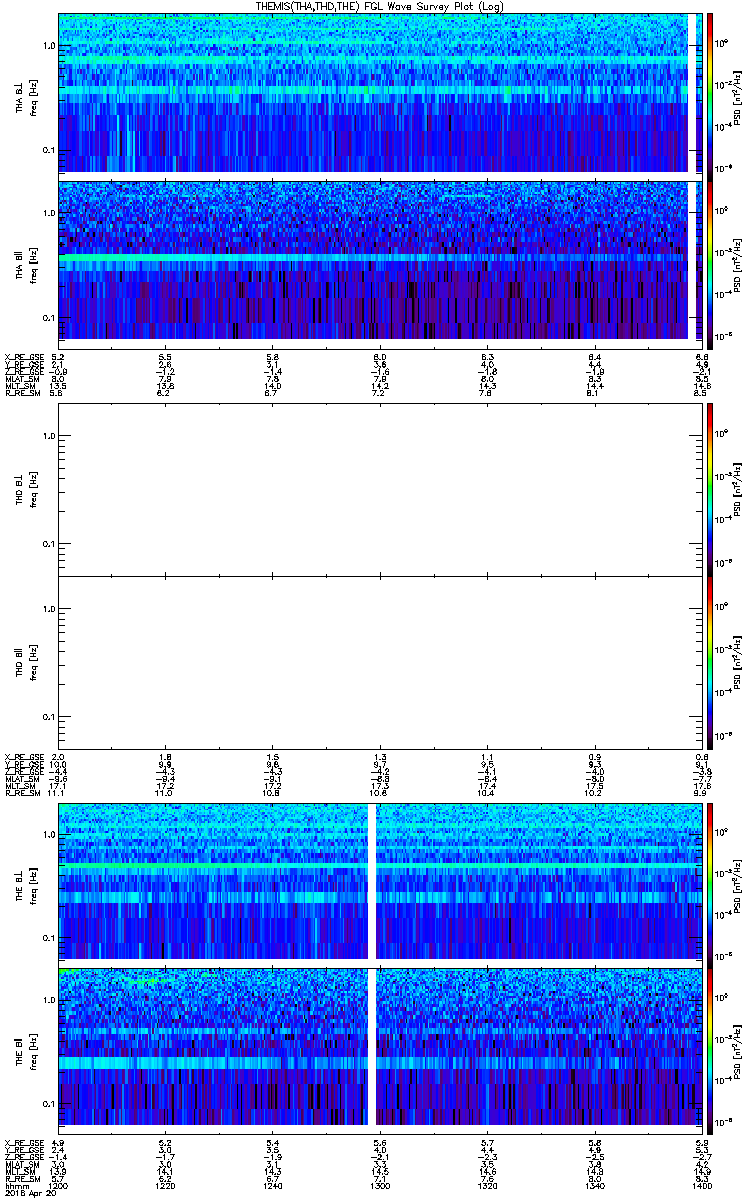Click the 1400 time tick label
This screenshot has width=750, height=1200.
click(702, 1184)
